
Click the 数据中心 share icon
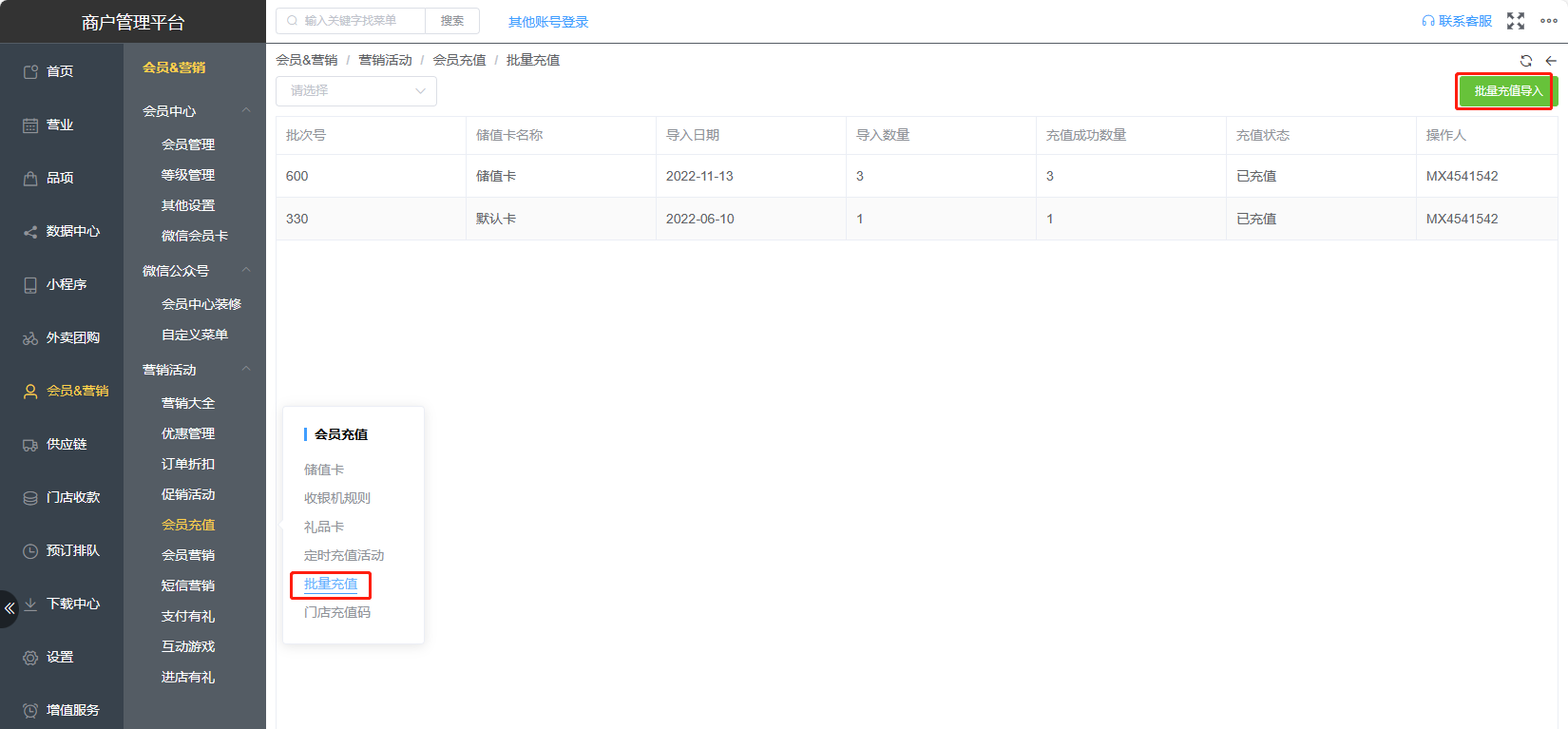pos(30,231)
